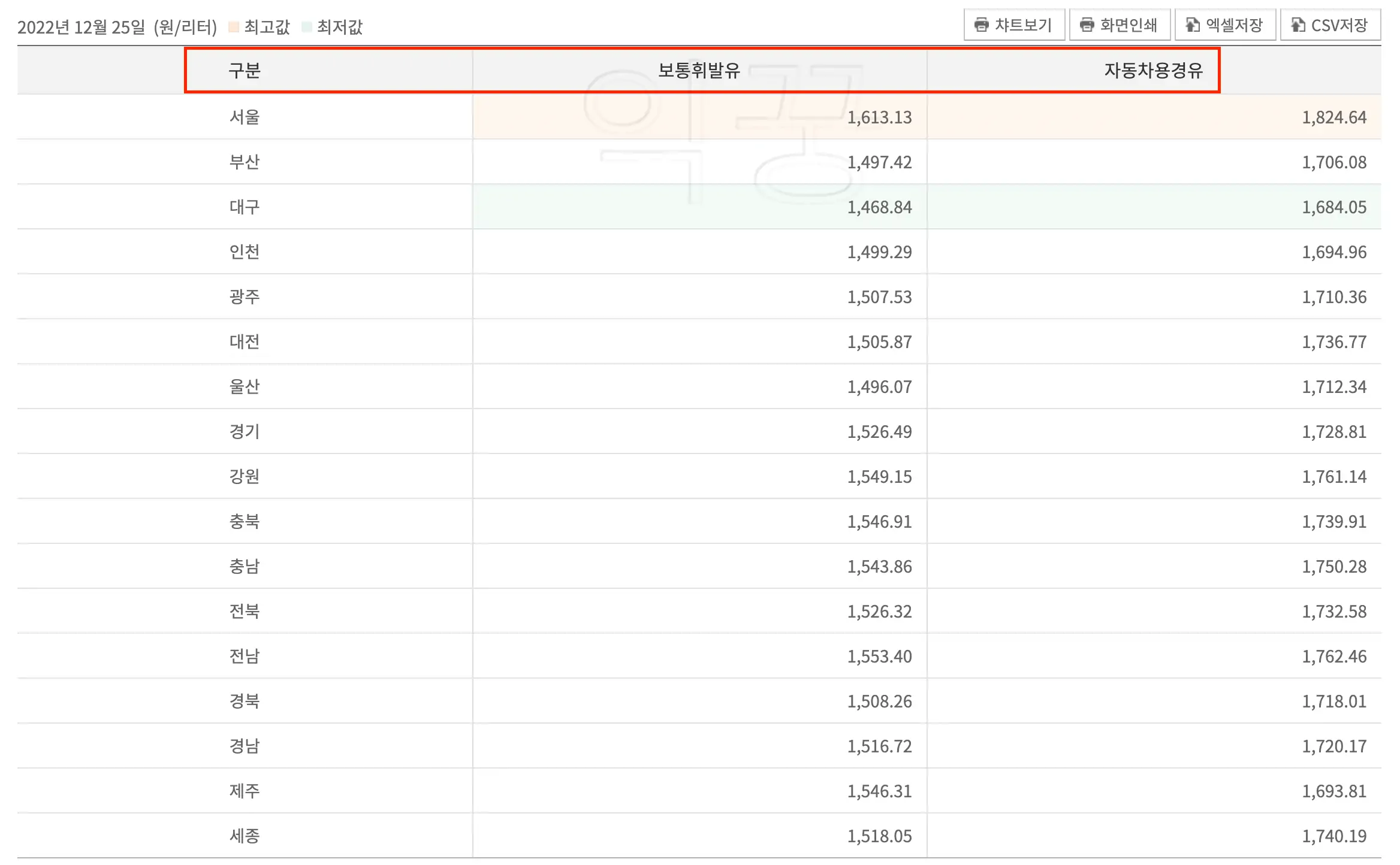The width and height of the screenshot is (1400, 865).
Task: Click the 최고값 orange legend swatch
Action: click(x=234, y=27)
